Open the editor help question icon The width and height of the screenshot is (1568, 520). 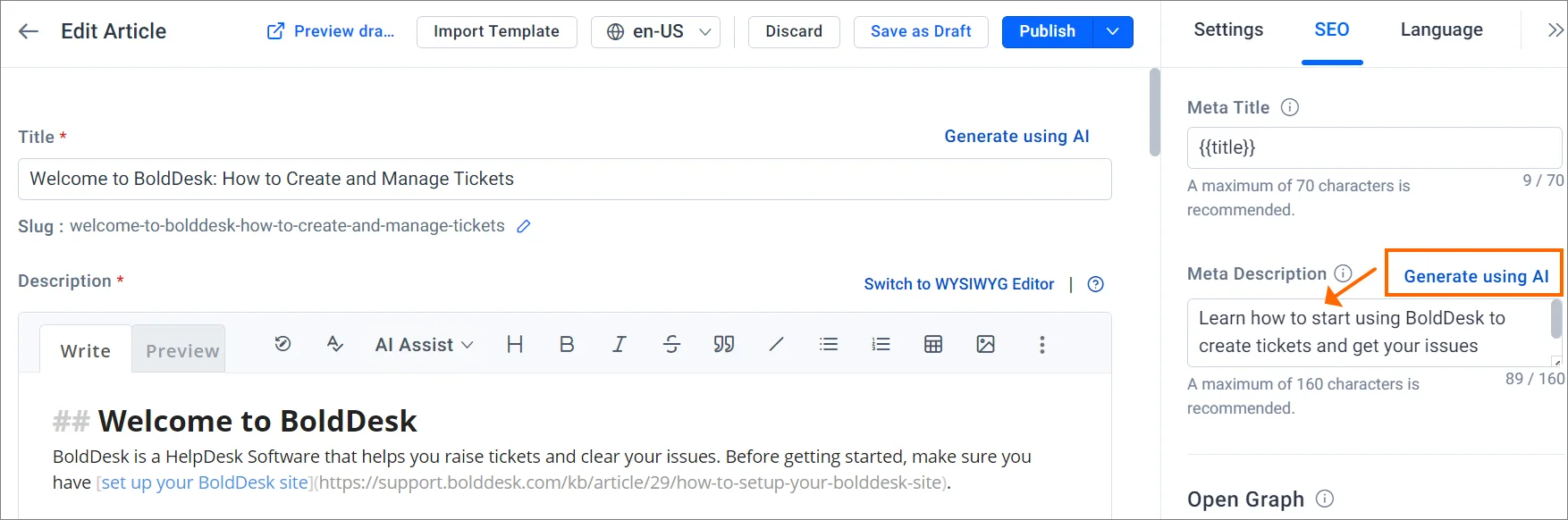pyautogui.click(x=1095, y=284)
